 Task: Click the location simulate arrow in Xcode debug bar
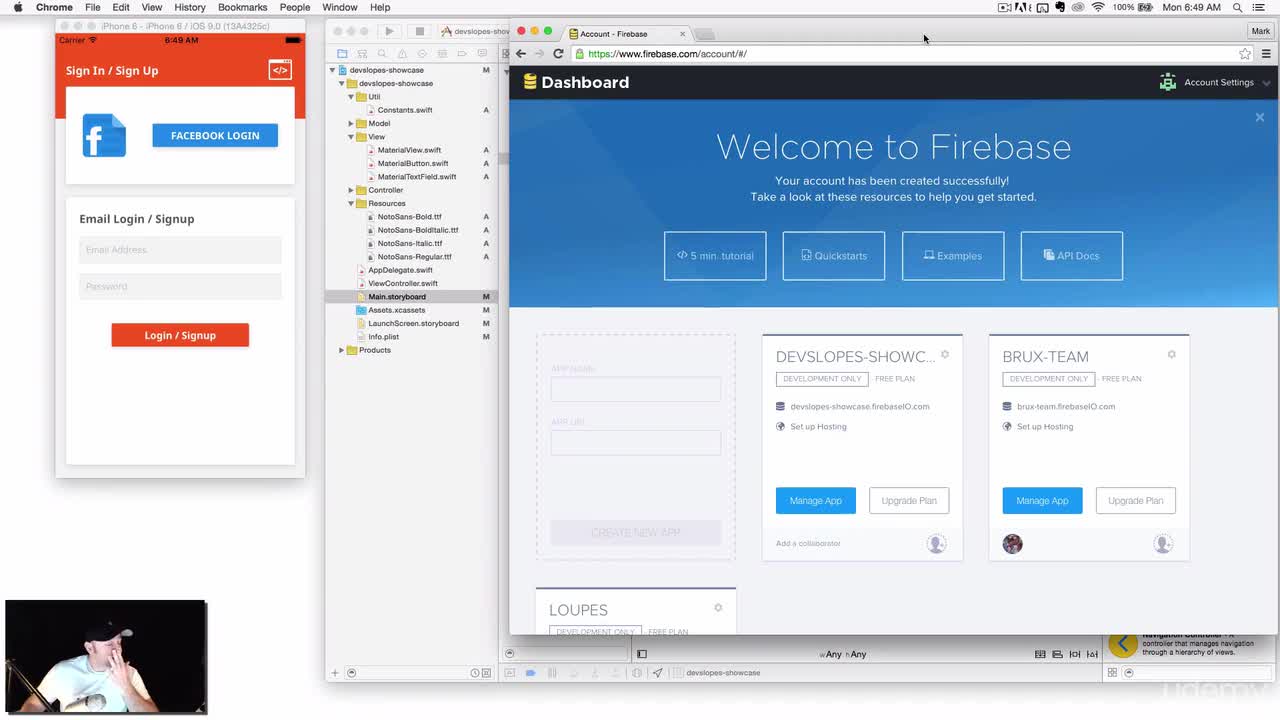point(657,673)
